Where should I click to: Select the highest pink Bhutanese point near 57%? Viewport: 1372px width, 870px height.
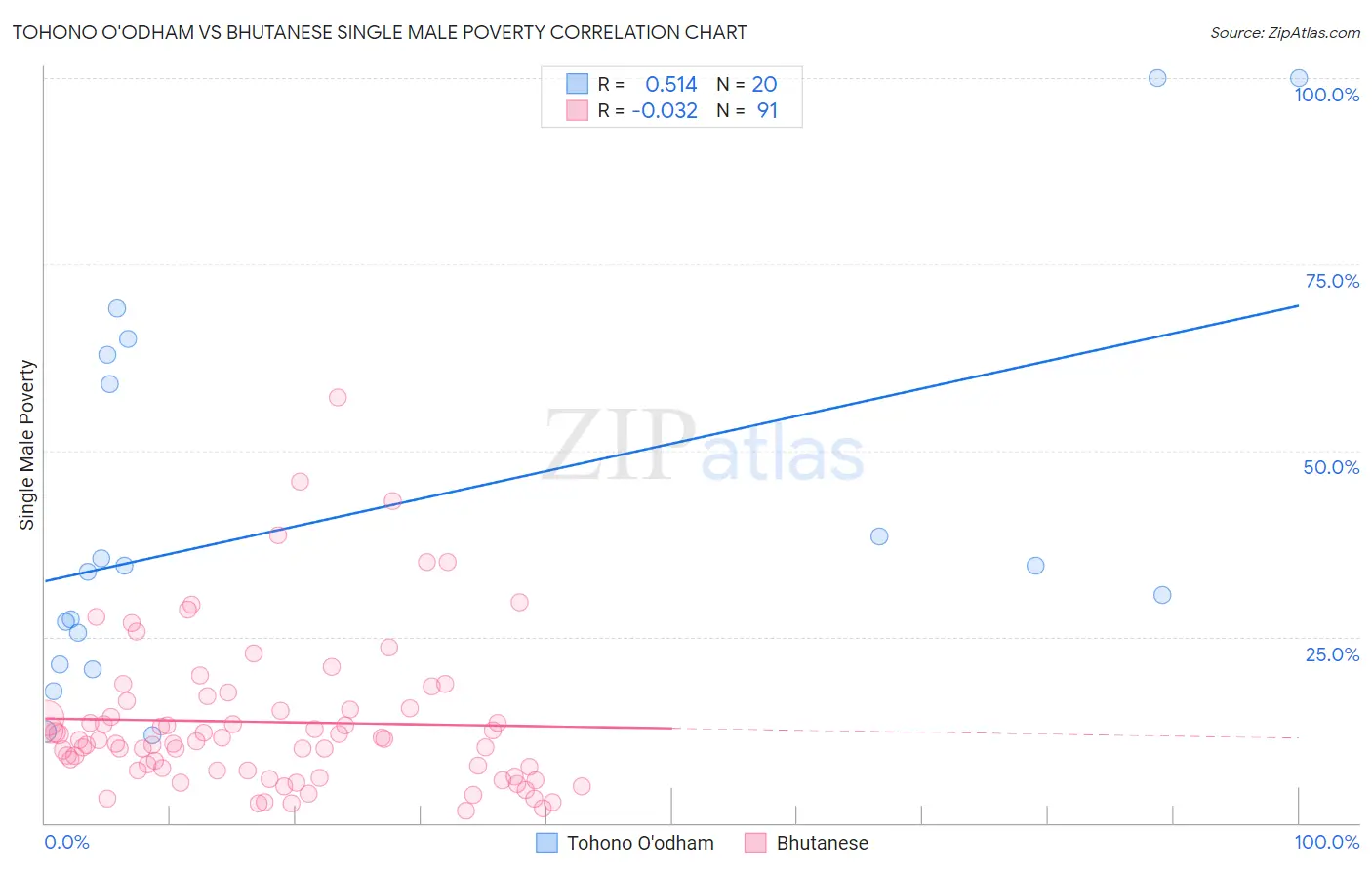[338, 397]
